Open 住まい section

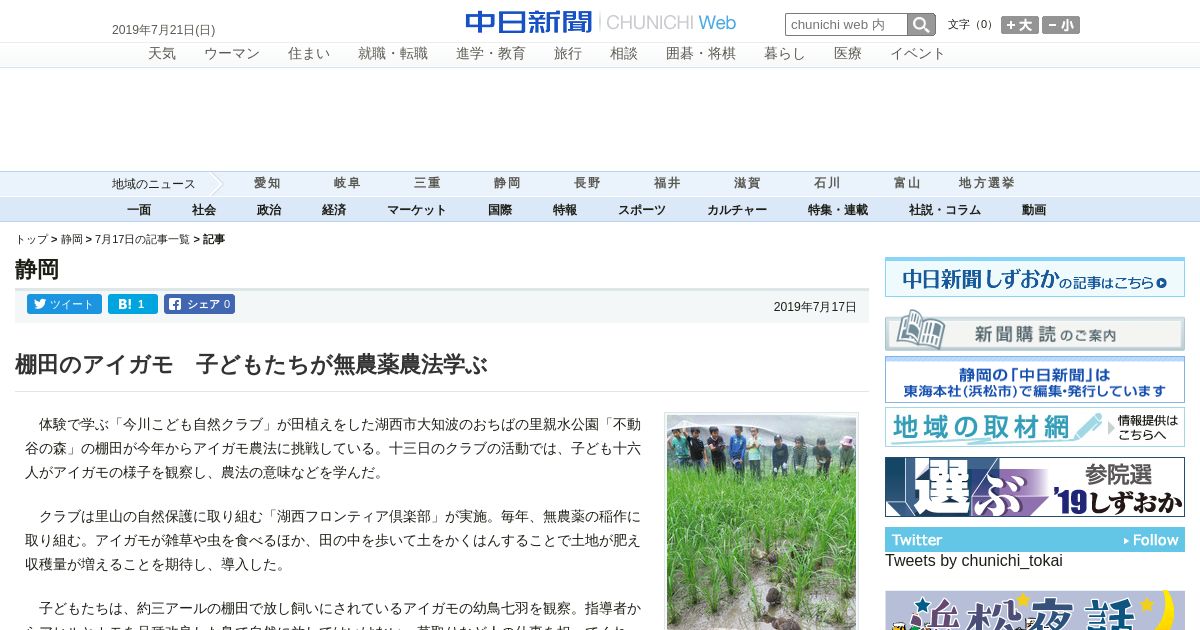coord(309,54)
